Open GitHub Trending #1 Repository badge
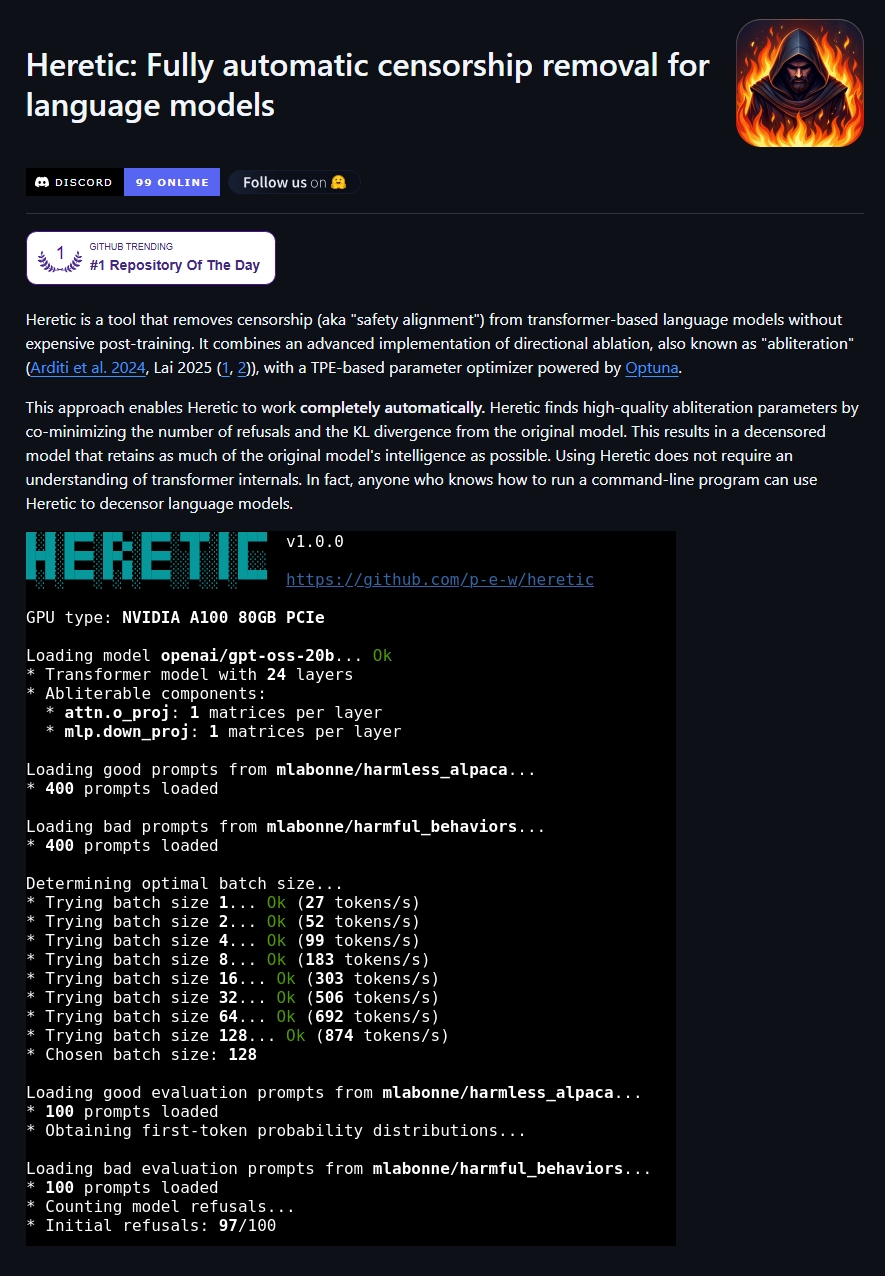This screenshot has width=885, height=1276. (x=151, y=258)
